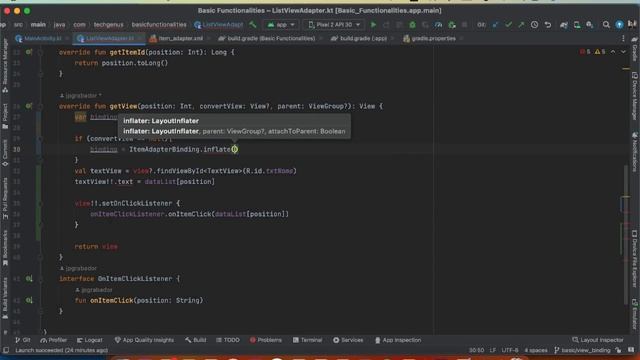Click the Git push arrow icon
The height and width of the screenshot is (360, 640).
[x=521, y=25]
